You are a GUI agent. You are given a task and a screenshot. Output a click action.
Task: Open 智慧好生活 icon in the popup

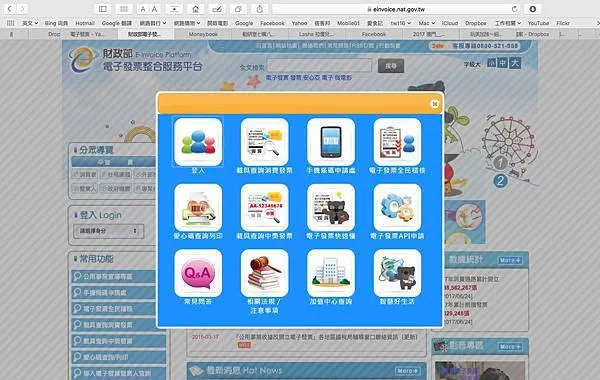click(397, 273)
